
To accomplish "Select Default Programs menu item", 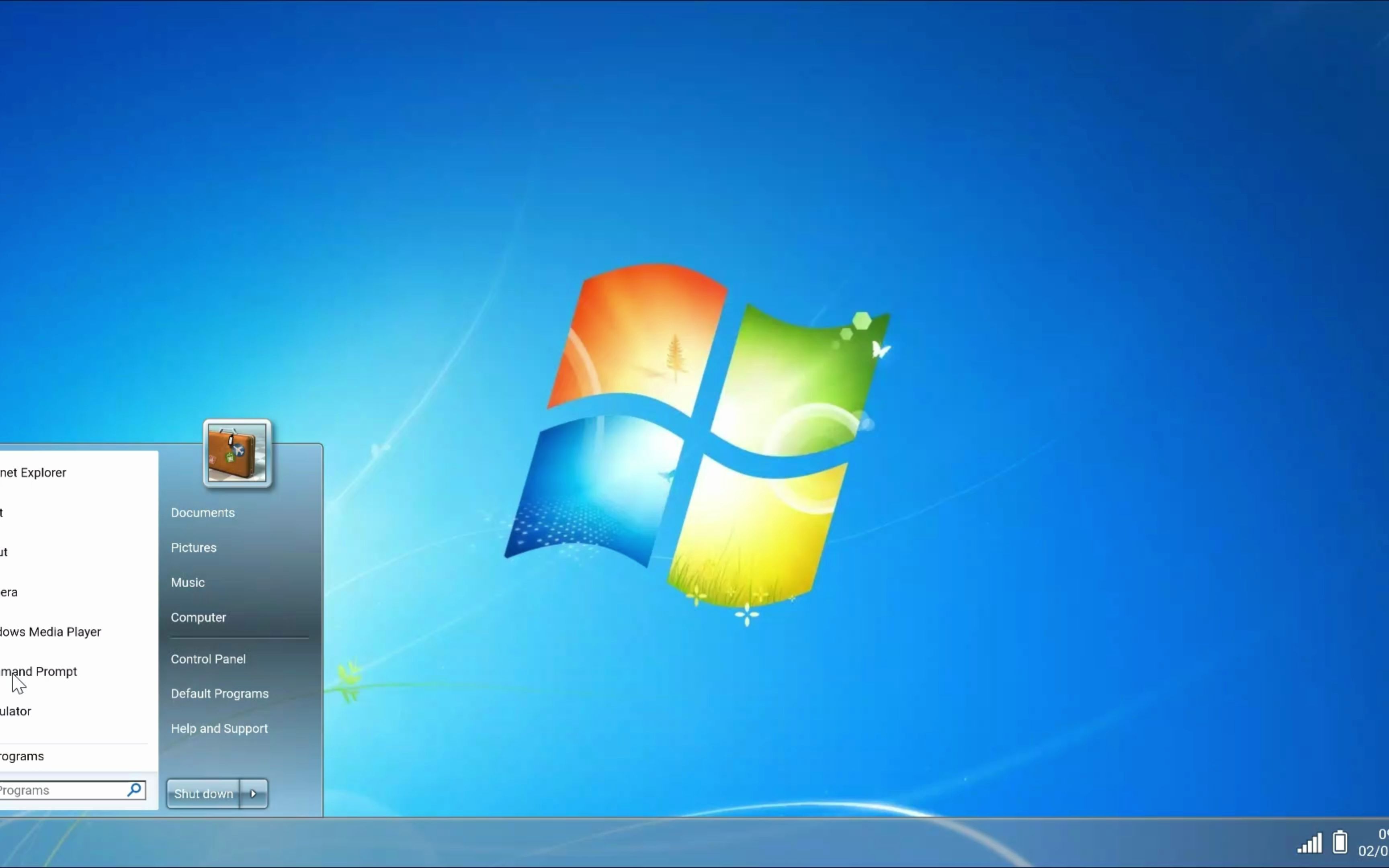I will (x=220, y=693).
